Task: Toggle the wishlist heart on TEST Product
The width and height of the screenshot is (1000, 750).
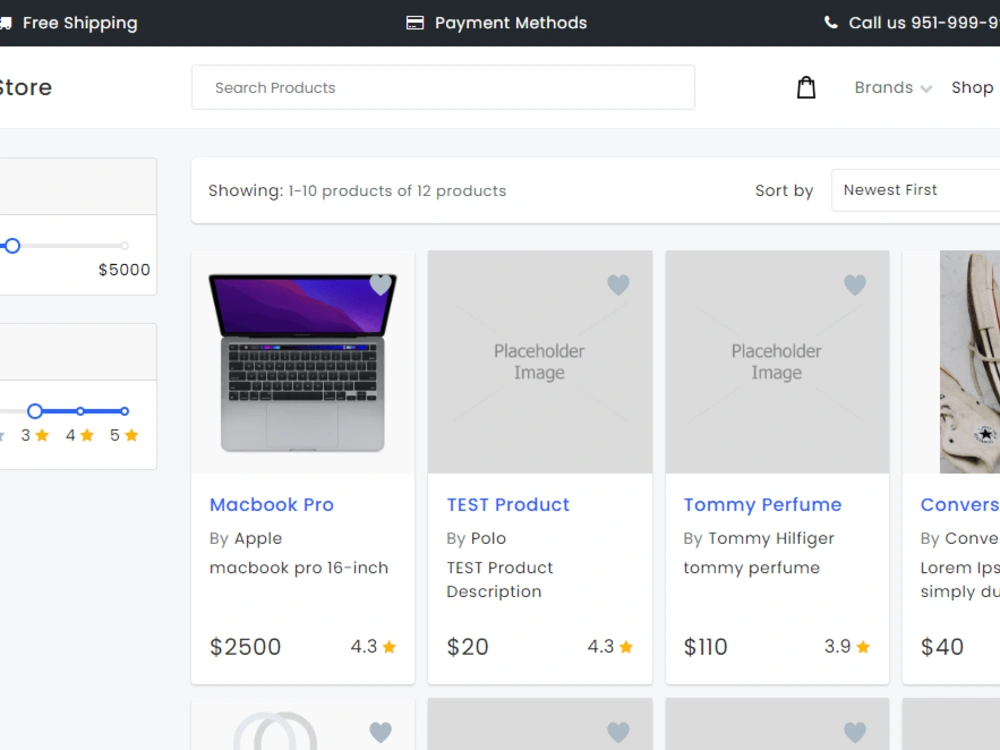Action: (x=618, y=284)
